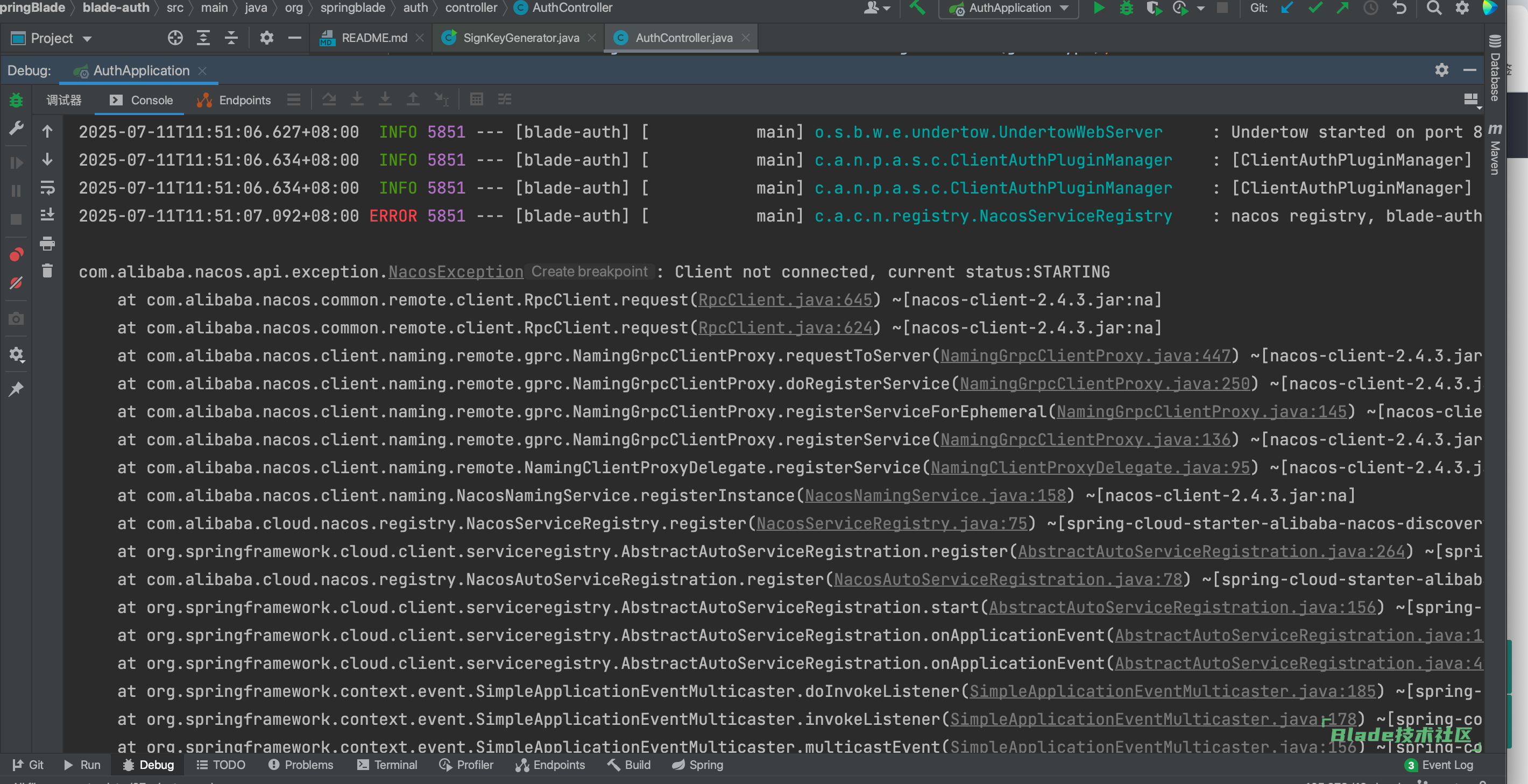Viewport: 1528px width, 784px height.
Task: Rollback changes with the undo arrow icon
Action: [x=1400, y=8]
